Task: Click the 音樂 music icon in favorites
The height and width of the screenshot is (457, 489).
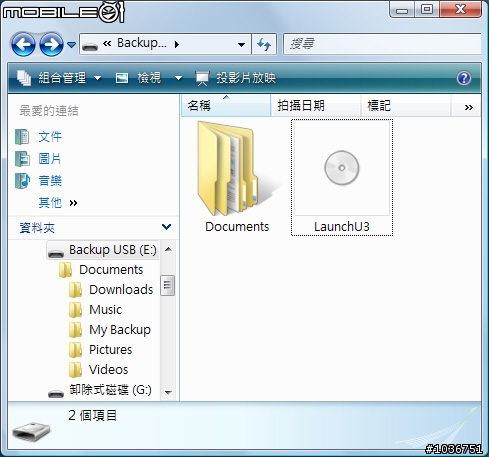Action: click(x=22, y=181)
